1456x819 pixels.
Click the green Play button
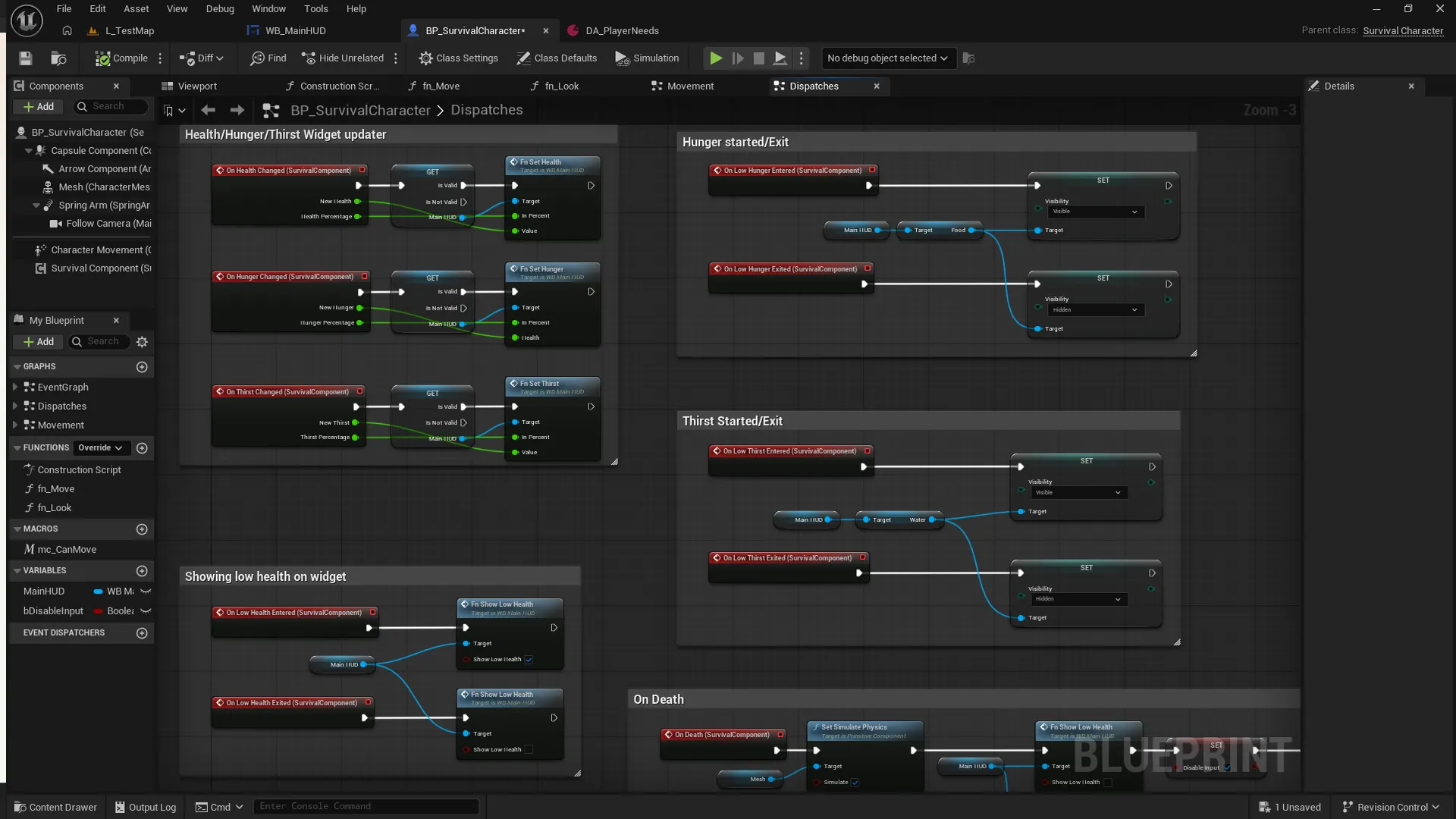click(x=715, y=58)
